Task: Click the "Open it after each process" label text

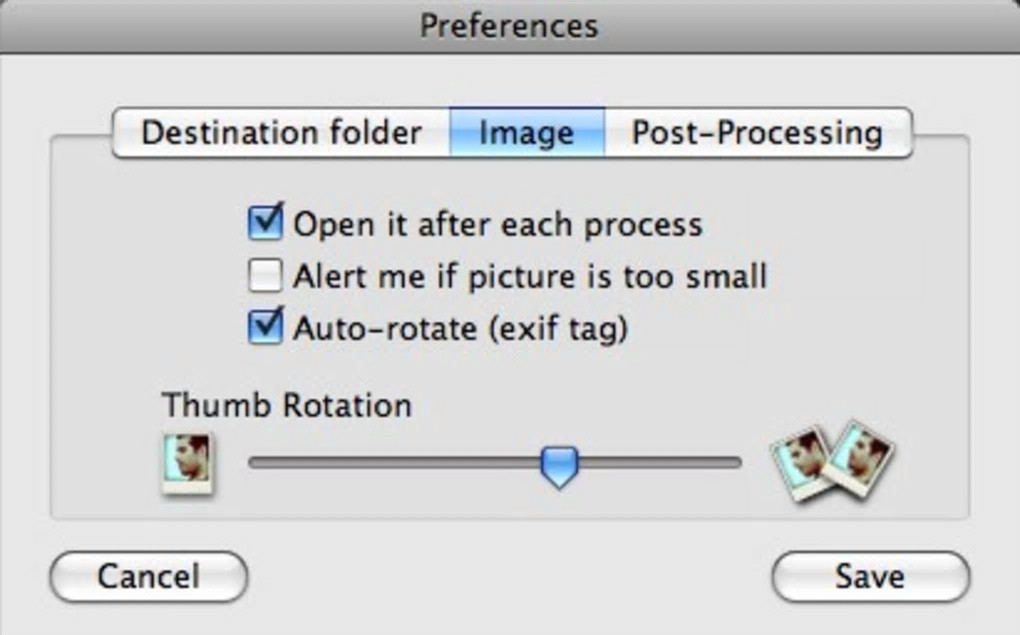Action: 497,224
